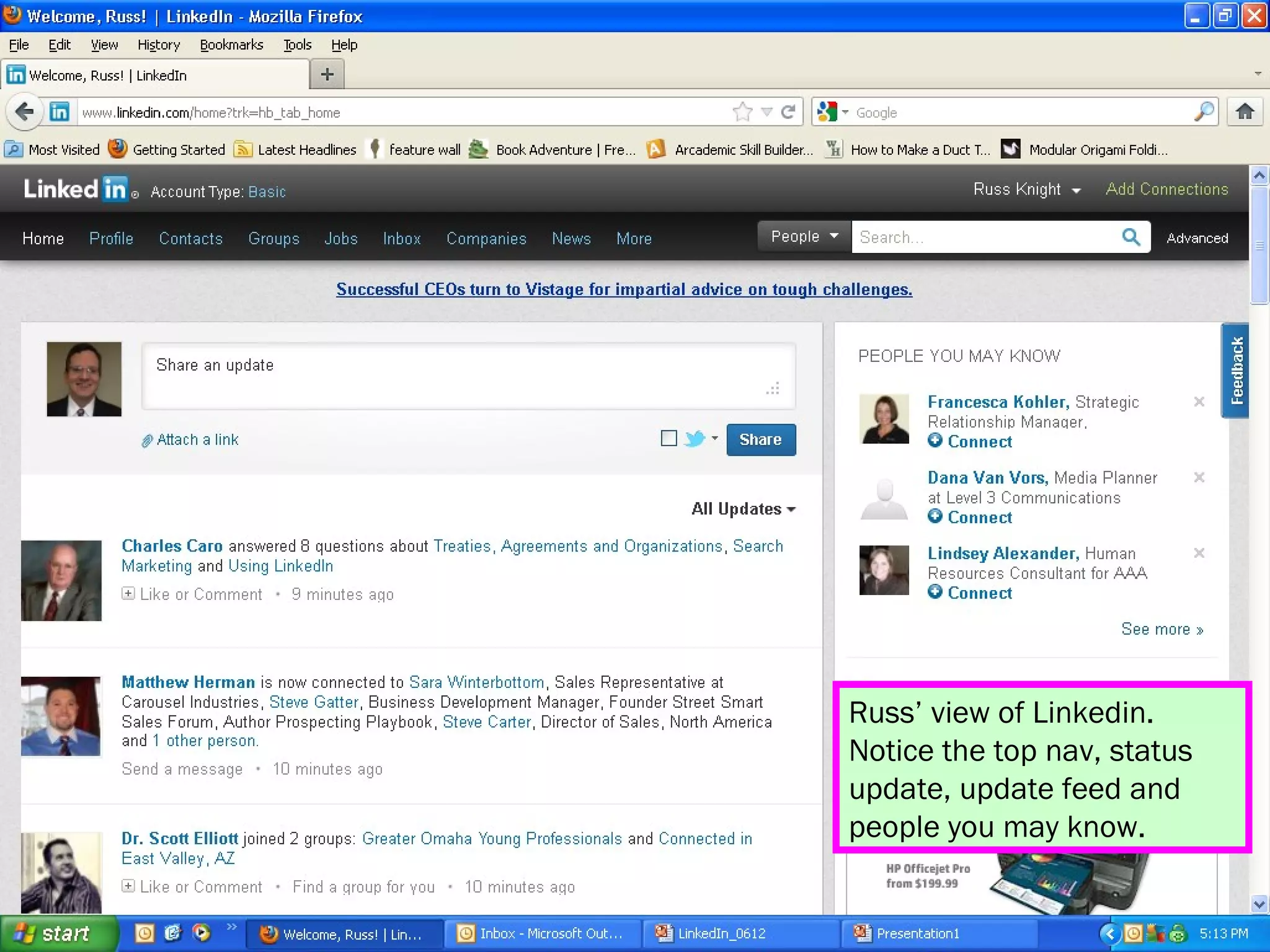
Task: Open Latest Headlines feed bookmark
Action: [x=295, y=149]
